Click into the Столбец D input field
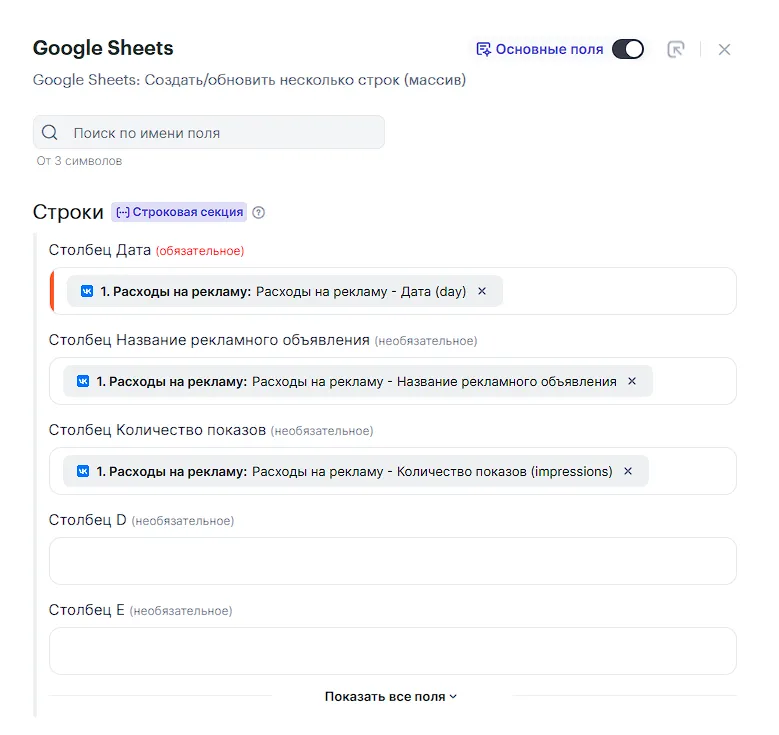 click(x=392, y=561)
